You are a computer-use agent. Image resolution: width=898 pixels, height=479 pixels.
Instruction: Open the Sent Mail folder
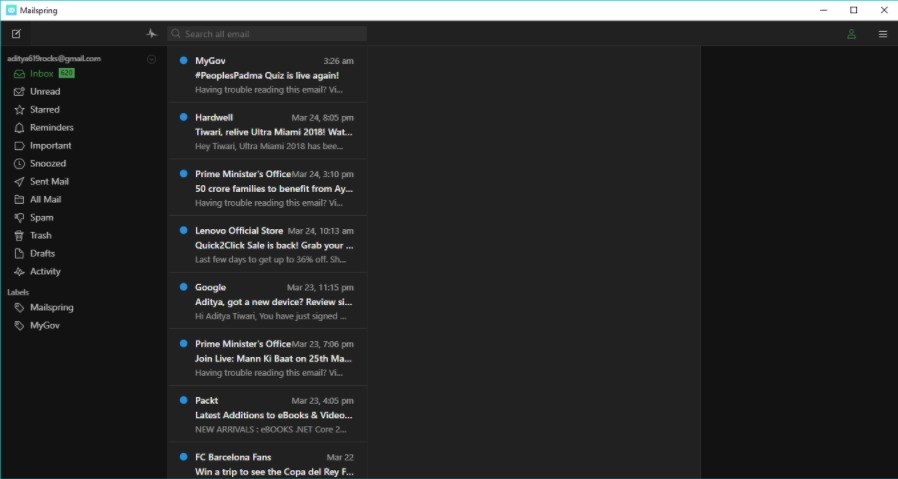[49, 182]
